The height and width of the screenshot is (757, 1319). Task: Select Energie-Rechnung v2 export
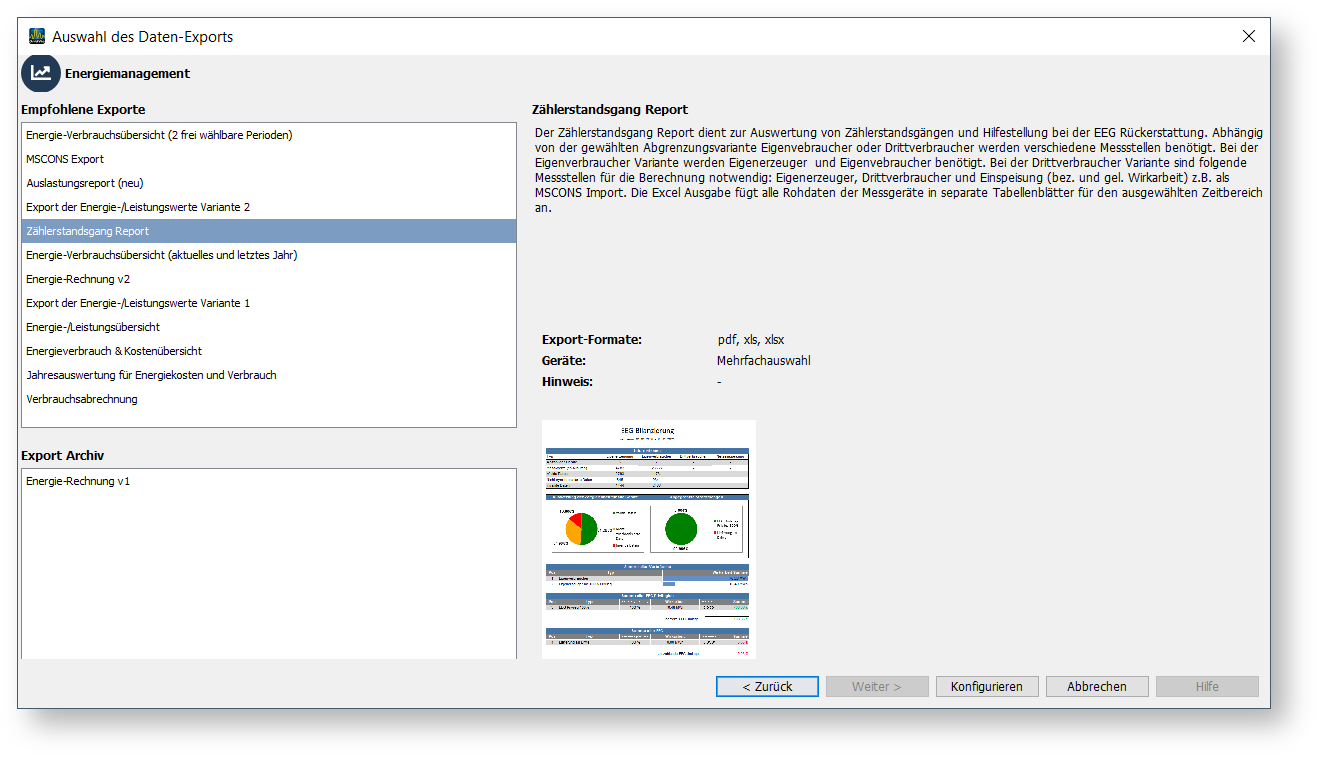78,279
